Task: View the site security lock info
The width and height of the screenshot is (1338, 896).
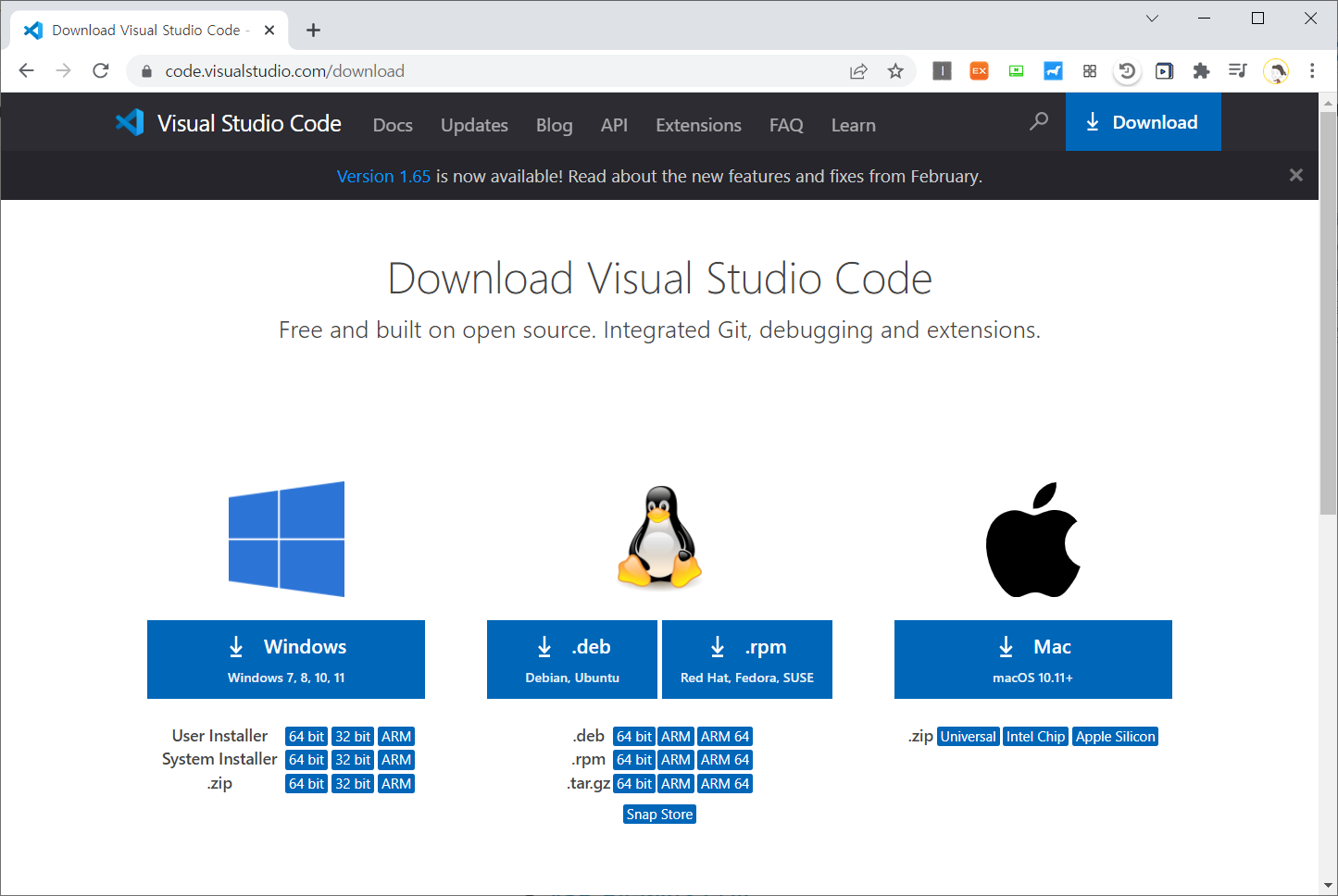Action: [x=146, y=71]
